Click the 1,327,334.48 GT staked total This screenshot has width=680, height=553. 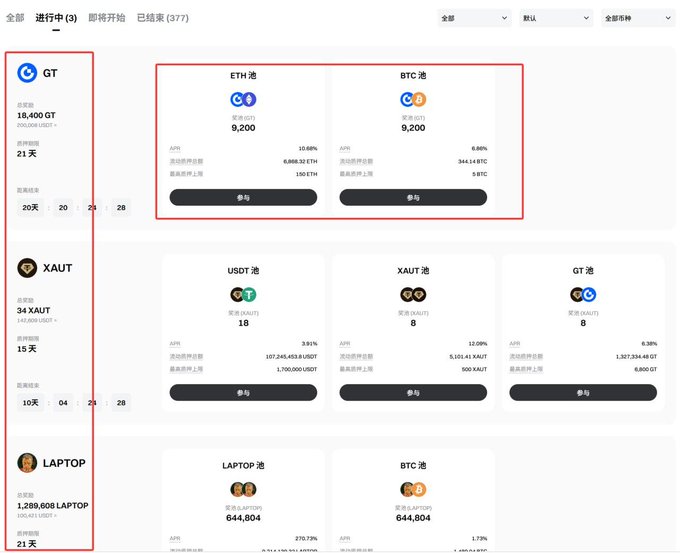[636, 357]
